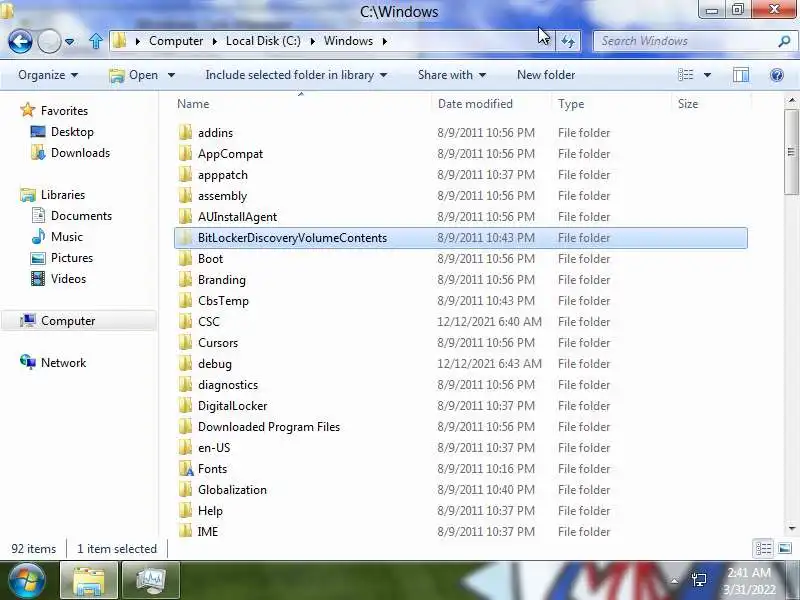Open recent pages dropdown arrow
800x600 pixels.
point(69,42)
